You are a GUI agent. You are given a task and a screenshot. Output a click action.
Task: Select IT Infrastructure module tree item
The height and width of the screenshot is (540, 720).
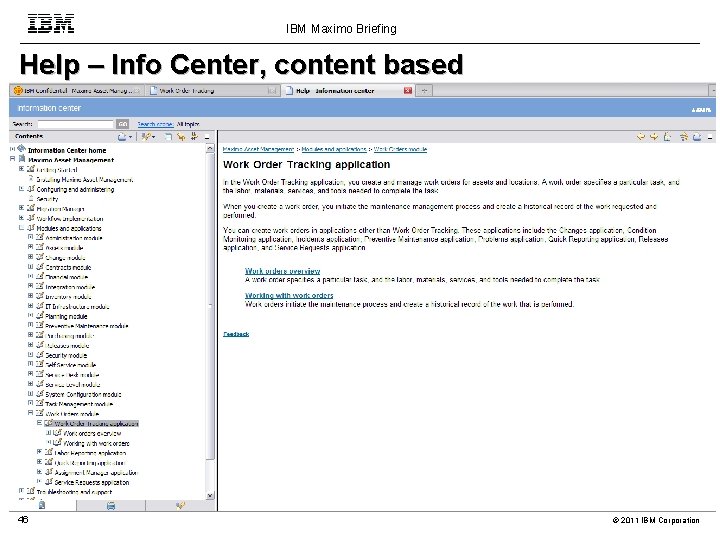click(x=77, y=306)
